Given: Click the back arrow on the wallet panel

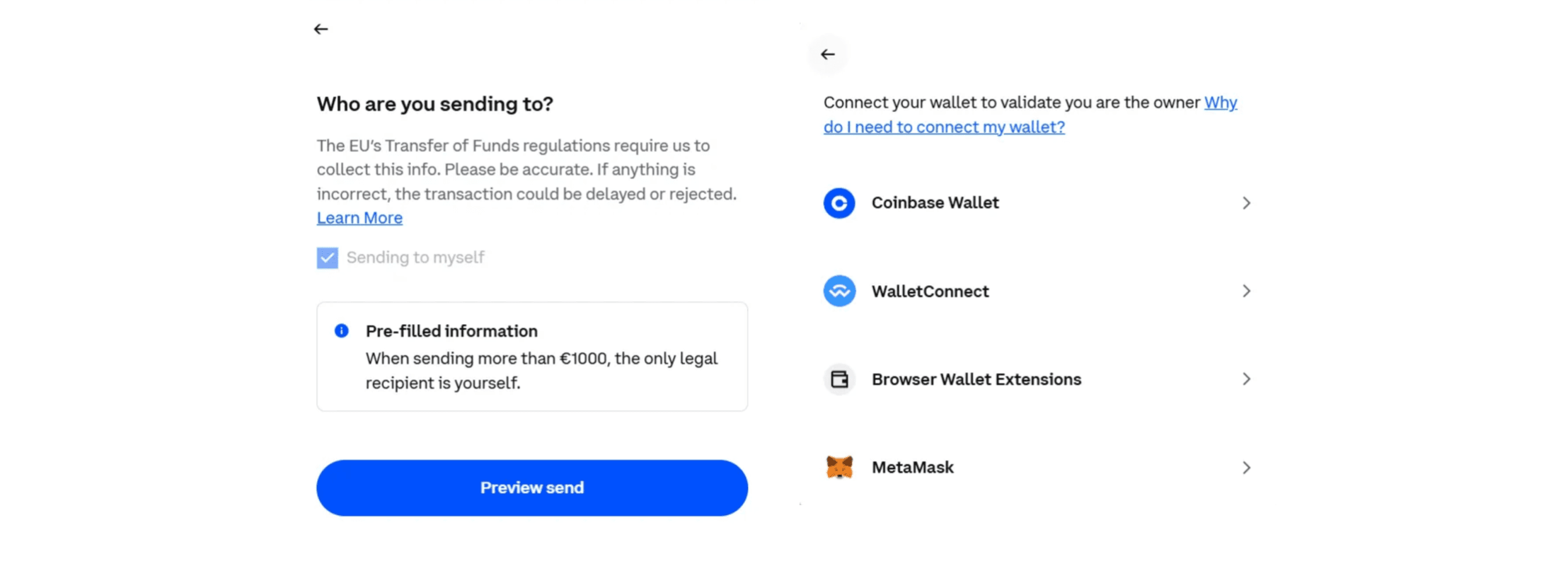Looking at the screenshot, I should point(828,54).
